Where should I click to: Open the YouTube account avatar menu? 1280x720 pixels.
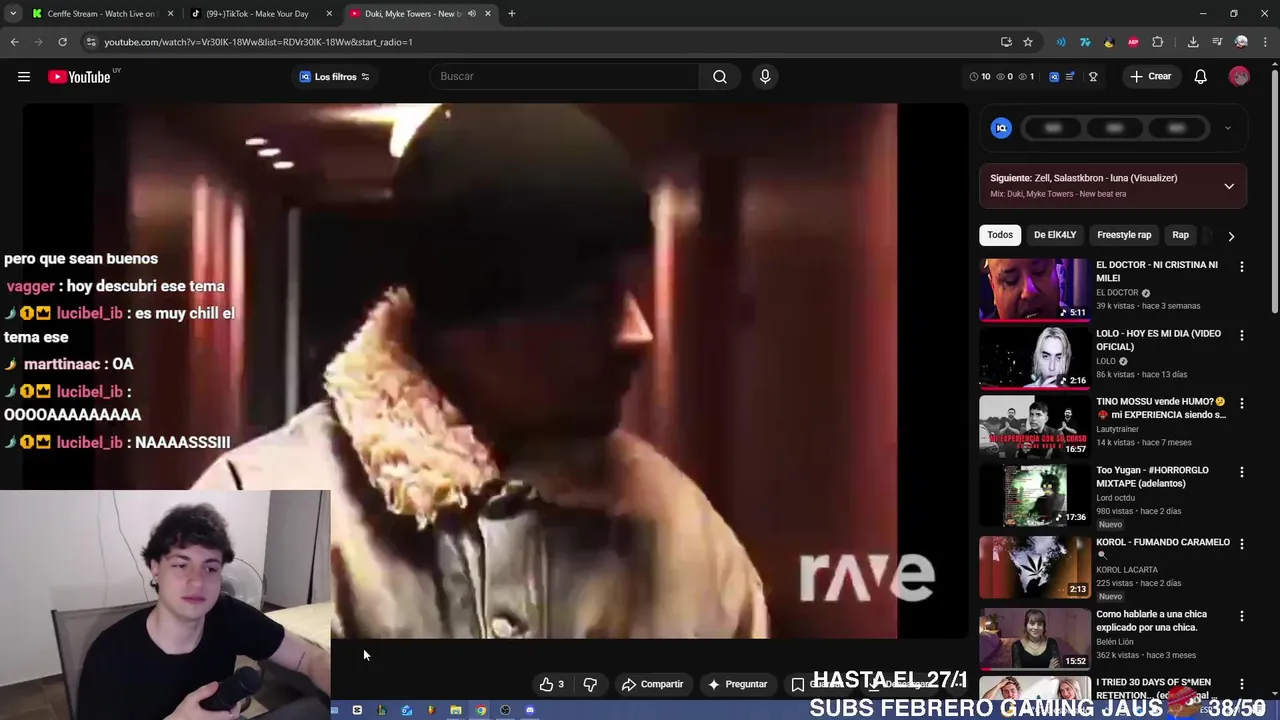(1239, 77)
